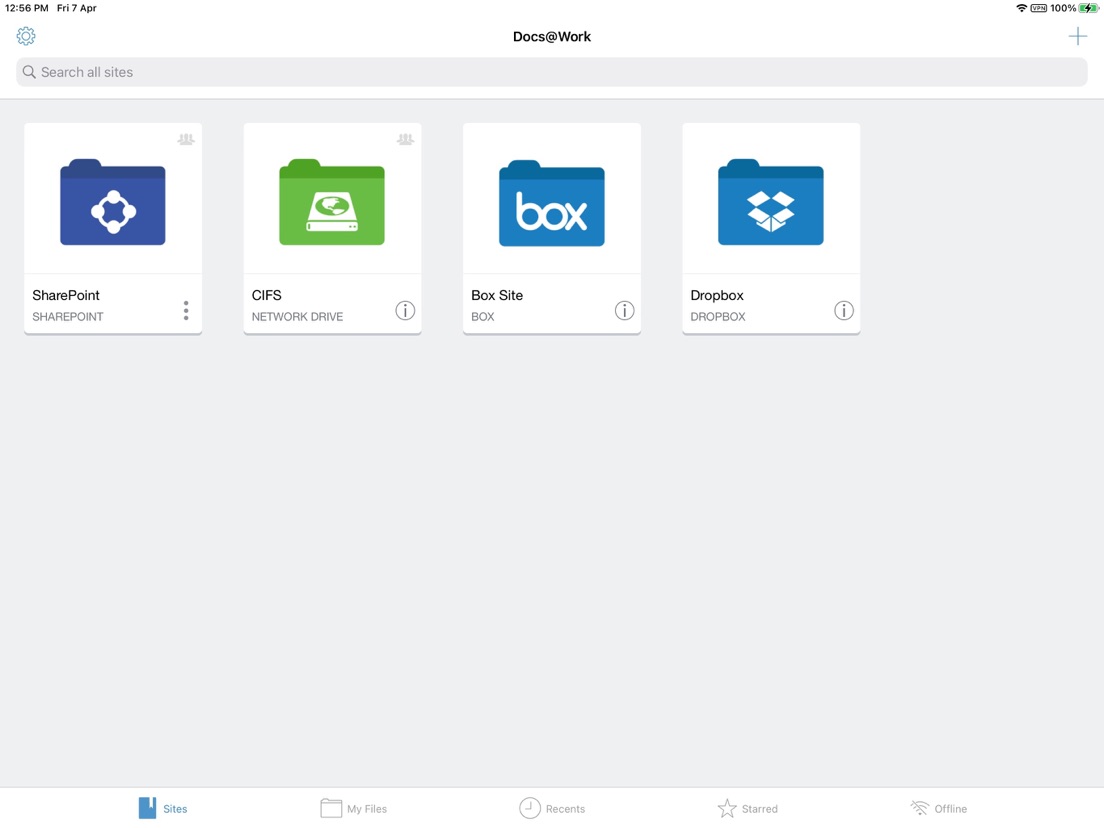The image size is (1104, 828).
Task: Tap the VPN status indicator
Action: pyautogui.click(x=1039, y=8)
